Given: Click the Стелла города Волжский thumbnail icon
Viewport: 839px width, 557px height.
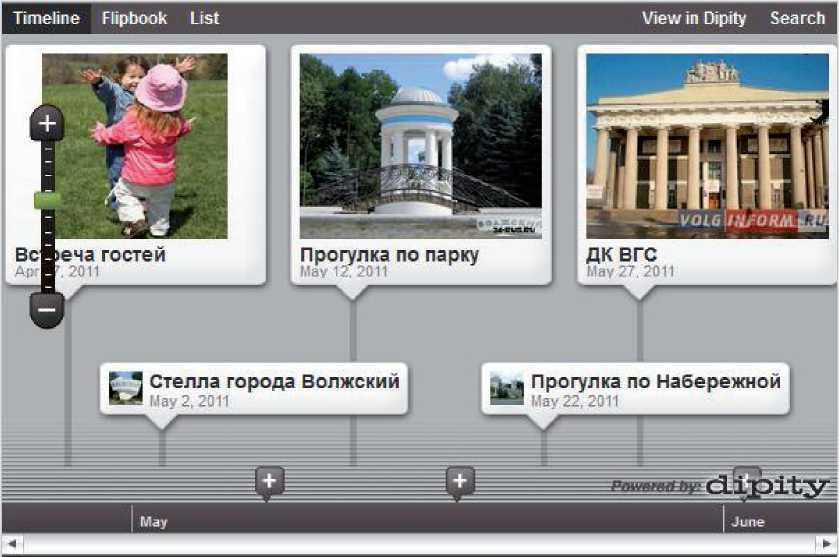Looking at the screenshot, I should [126, 388].
